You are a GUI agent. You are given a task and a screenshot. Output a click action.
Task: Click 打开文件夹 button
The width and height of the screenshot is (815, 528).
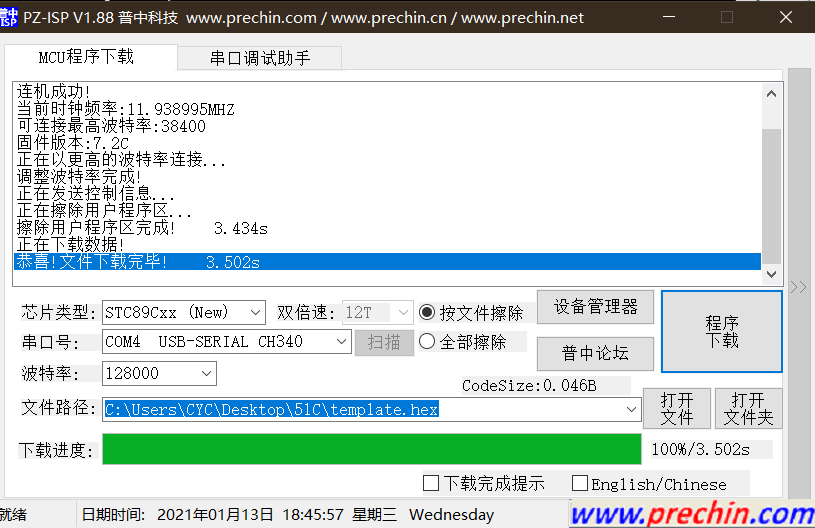748,408
